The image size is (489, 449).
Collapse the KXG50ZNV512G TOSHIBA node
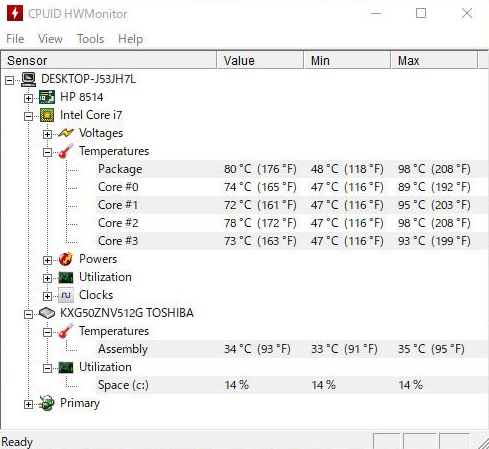click(28, 314)
